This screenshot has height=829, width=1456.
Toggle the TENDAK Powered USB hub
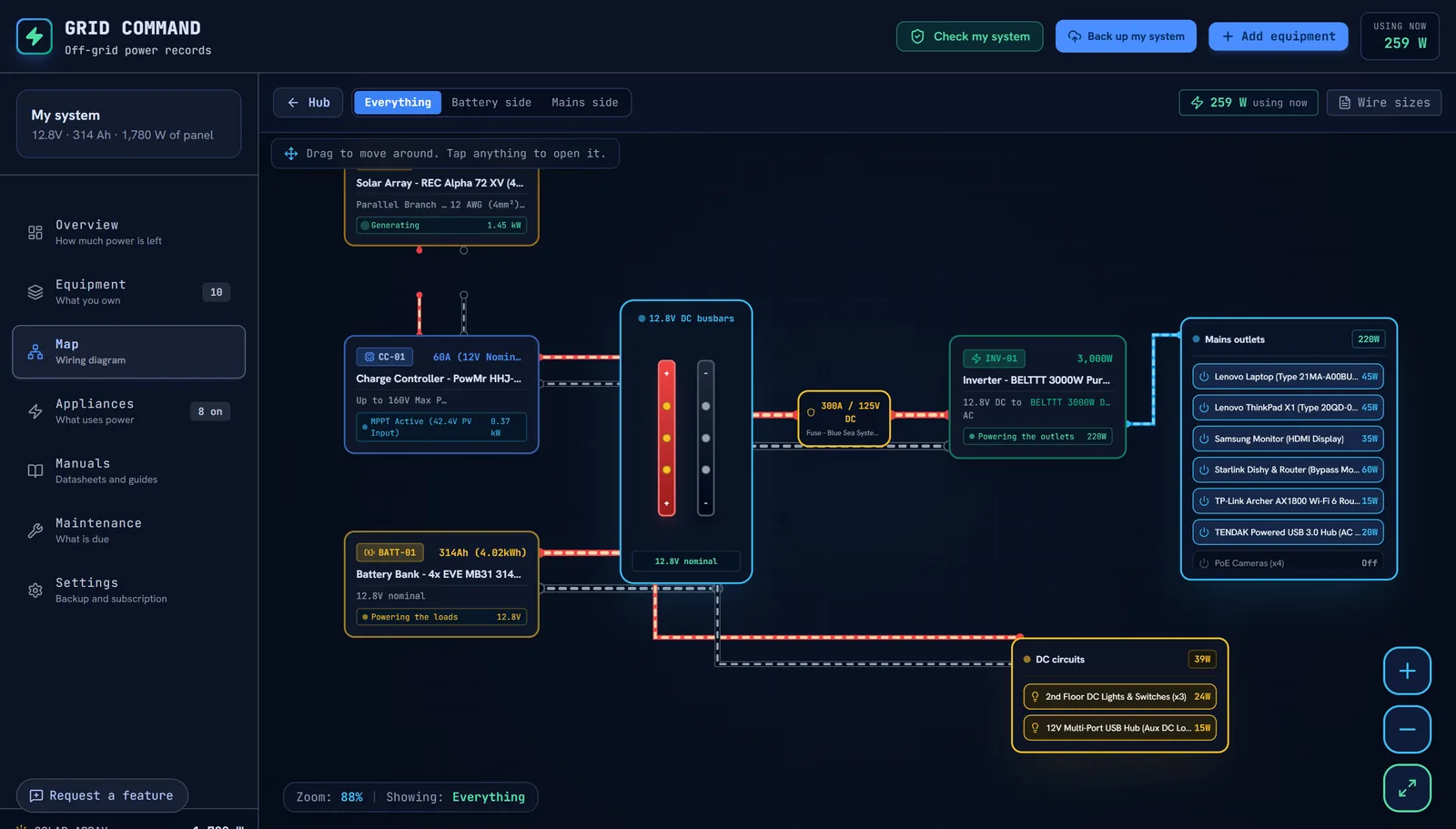pyautogui.click(x=1288, y=532)
